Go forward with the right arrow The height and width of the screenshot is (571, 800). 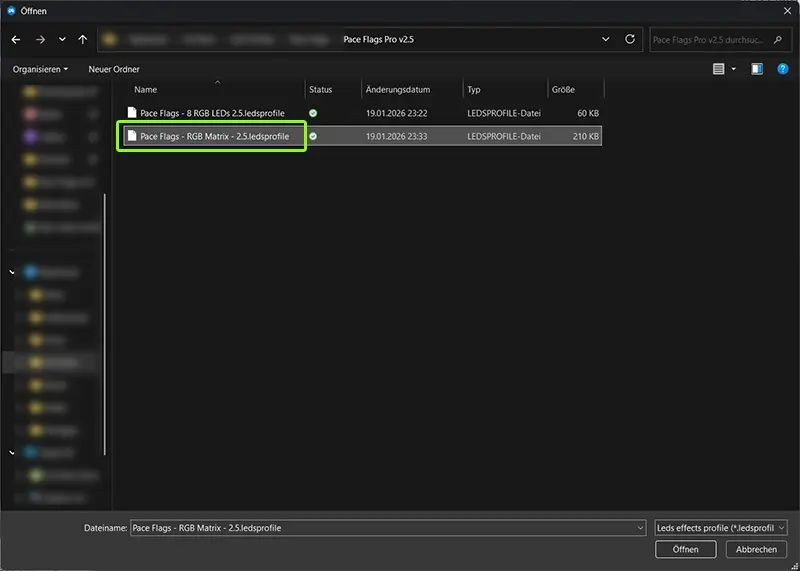tap(40, 39)
